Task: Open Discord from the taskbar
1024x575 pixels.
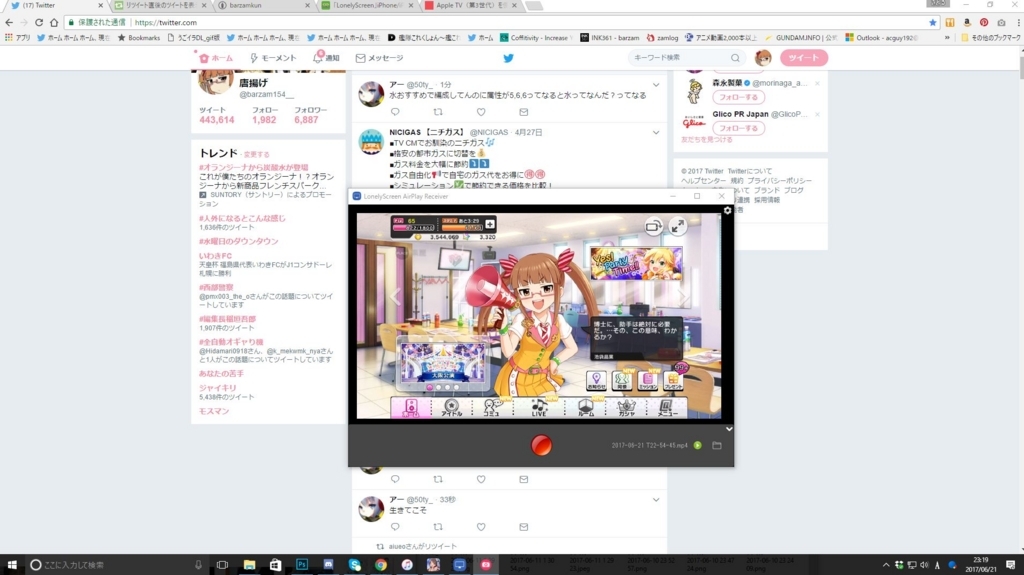Action: (x=328, y=565)
